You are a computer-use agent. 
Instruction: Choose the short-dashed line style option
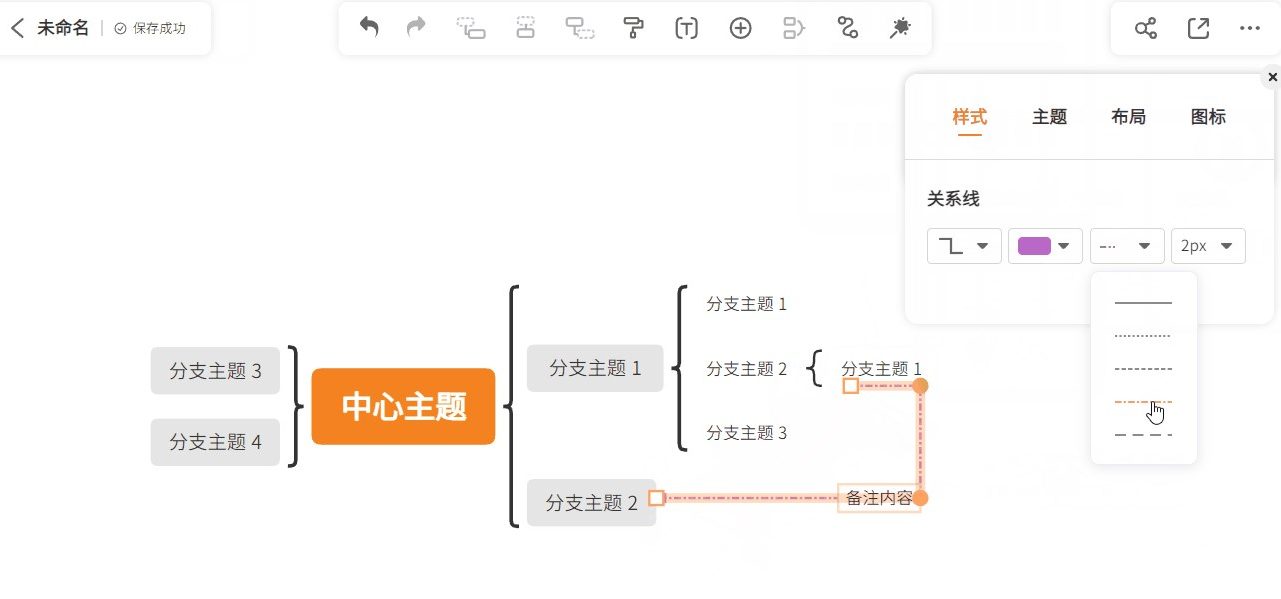click(1143, 369)
